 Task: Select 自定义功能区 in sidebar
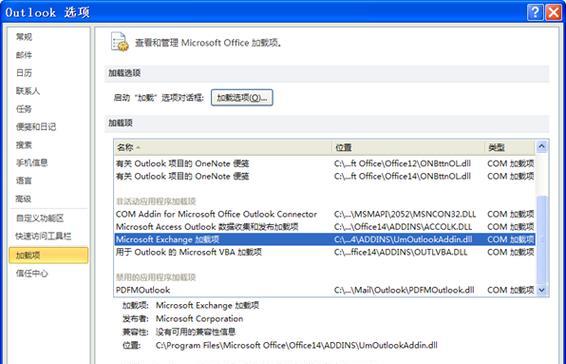coord(40,218)
